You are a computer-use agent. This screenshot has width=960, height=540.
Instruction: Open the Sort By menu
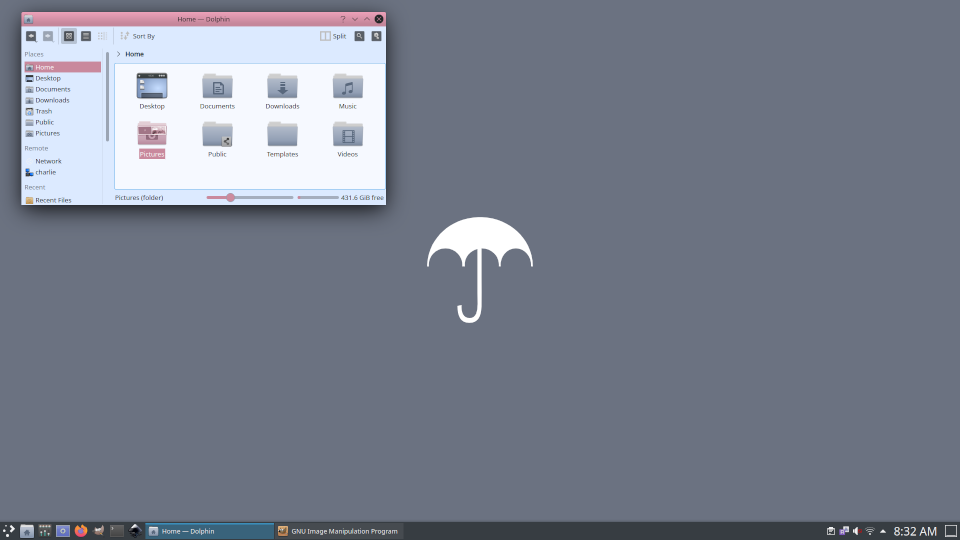coord(138,36)
